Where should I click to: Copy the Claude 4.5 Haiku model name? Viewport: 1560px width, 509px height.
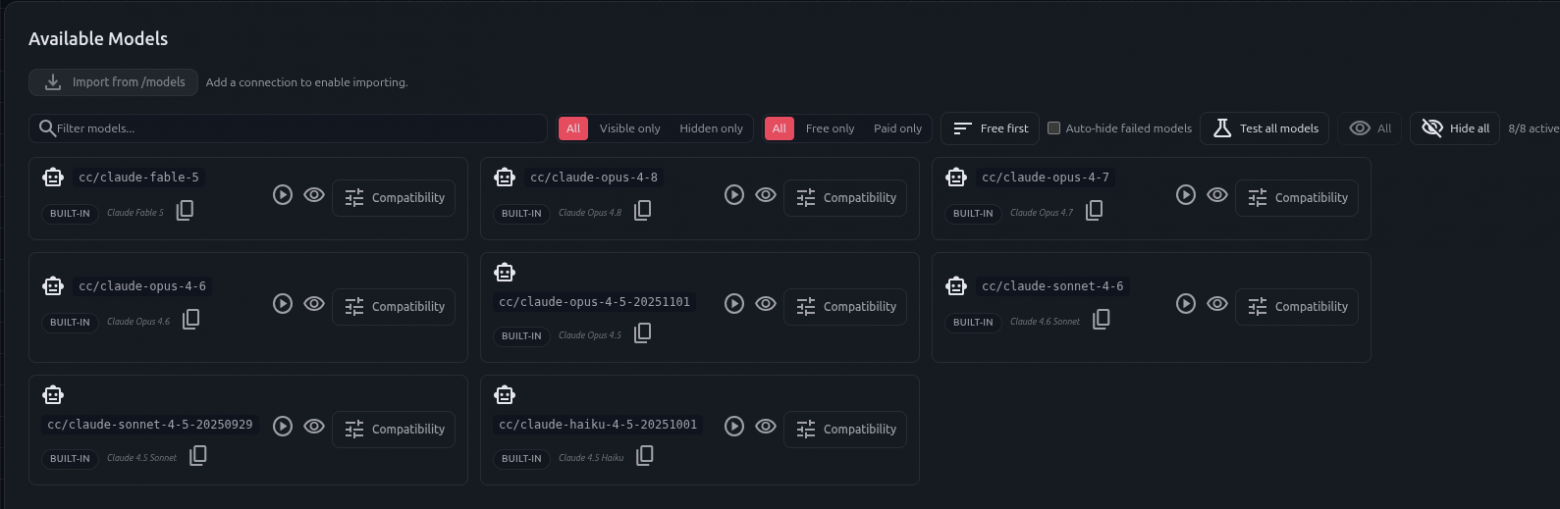(645, 457)
